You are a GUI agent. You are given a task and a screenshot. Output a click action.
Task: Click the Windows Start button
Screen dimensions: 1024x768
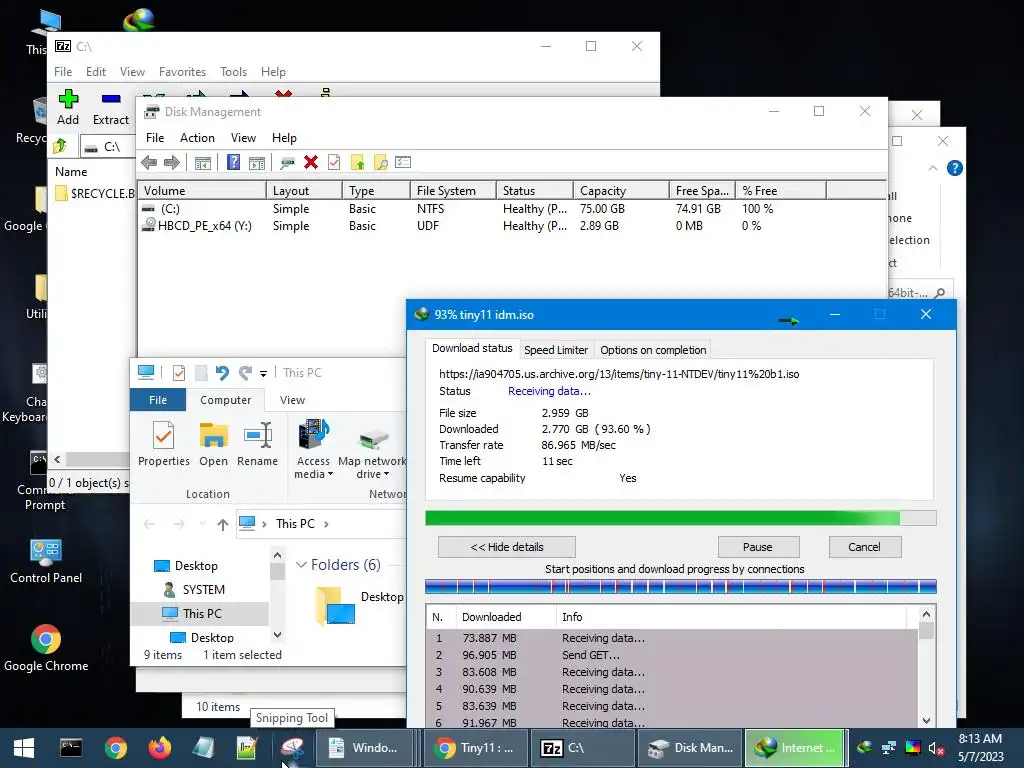[x=24, y=748]
